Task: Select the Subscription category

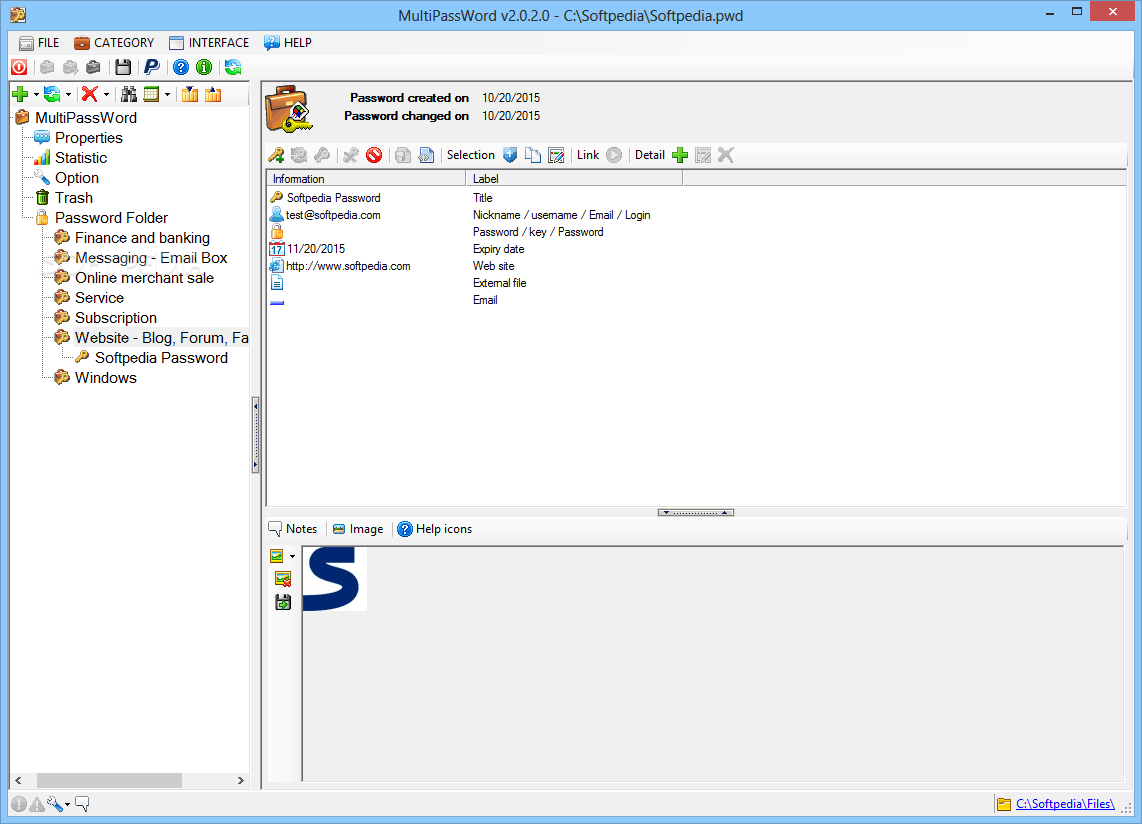Action: (x=116, y=318)
